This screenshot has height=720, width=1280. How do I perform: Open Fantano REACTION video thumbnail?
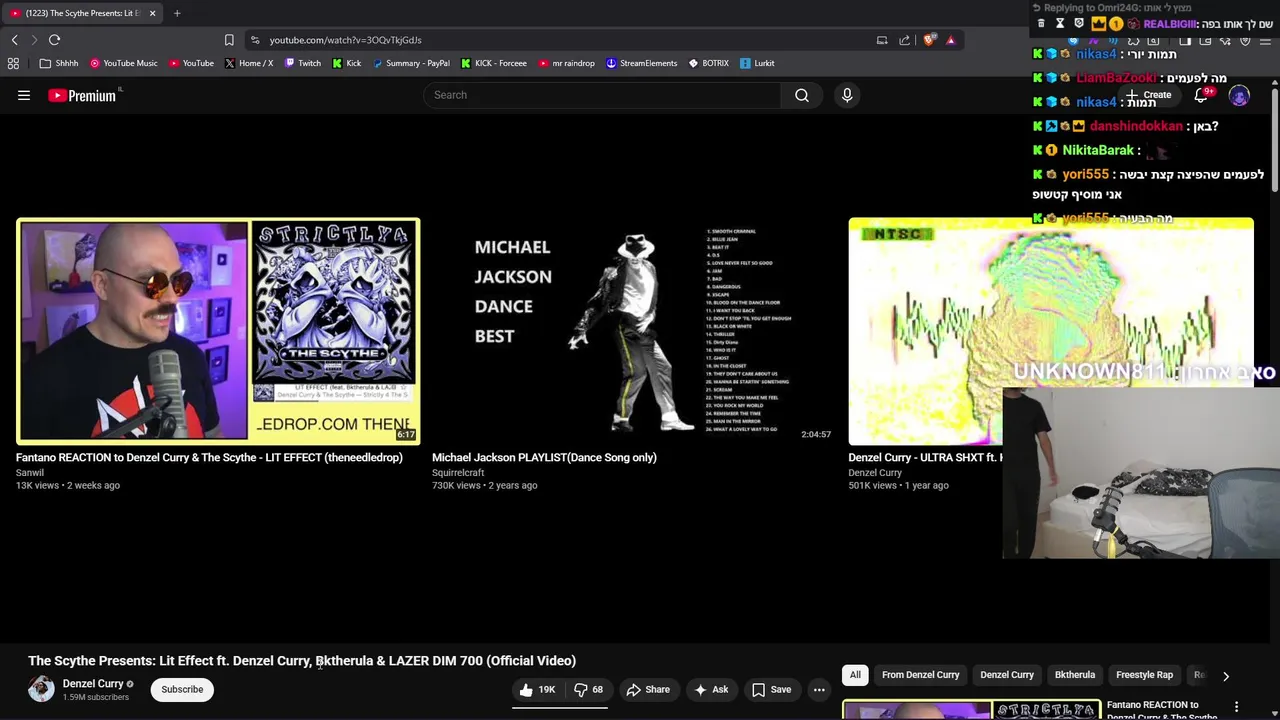tap(218, 331)
